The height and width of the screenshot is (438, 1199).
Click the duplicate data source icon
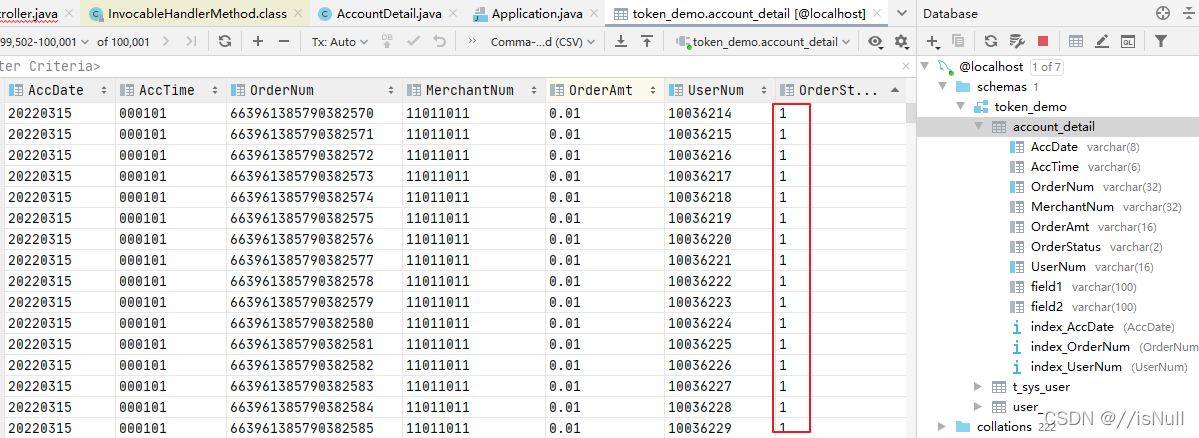[x=958, y=41]
